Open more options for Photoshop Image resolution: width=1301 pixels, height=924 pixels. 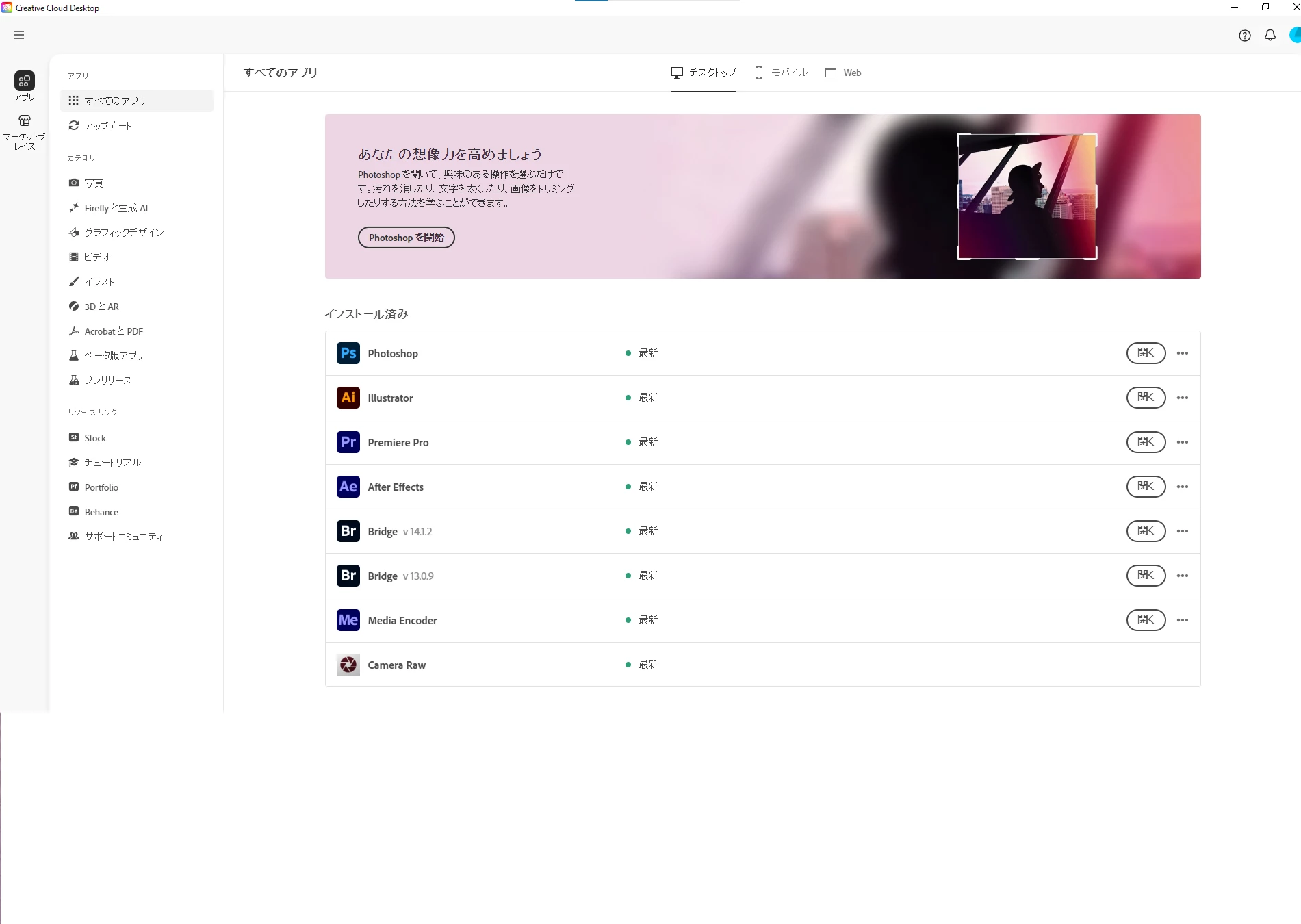pyautogui.click(x=1183, y=353)
